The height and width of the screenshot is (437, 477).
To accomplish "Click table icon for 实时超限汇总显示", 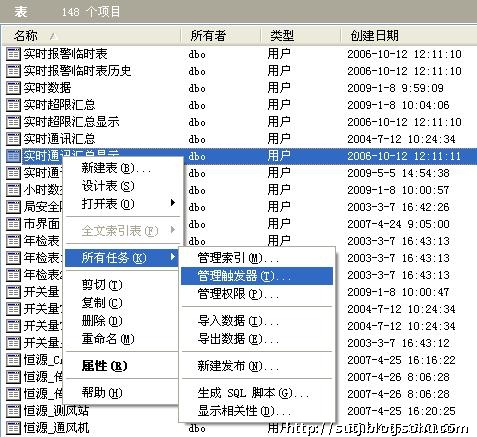I will [x=13, y=122].
